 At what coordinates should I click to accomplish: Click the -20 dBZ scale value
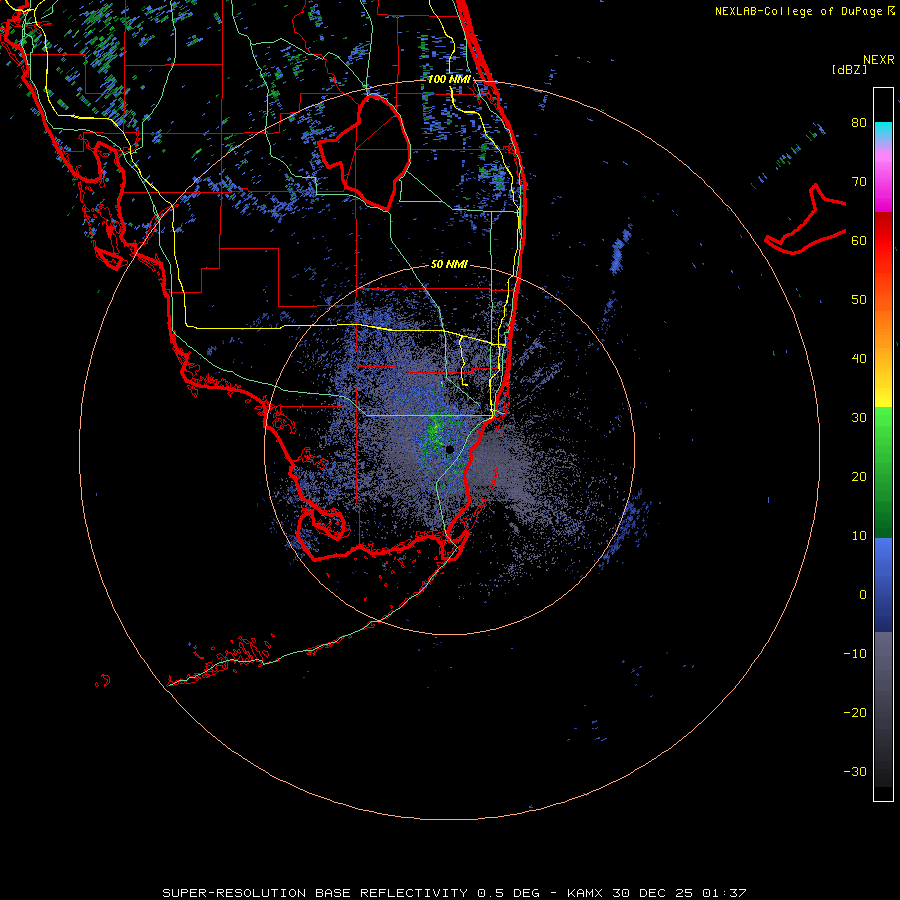click(855, 713)
